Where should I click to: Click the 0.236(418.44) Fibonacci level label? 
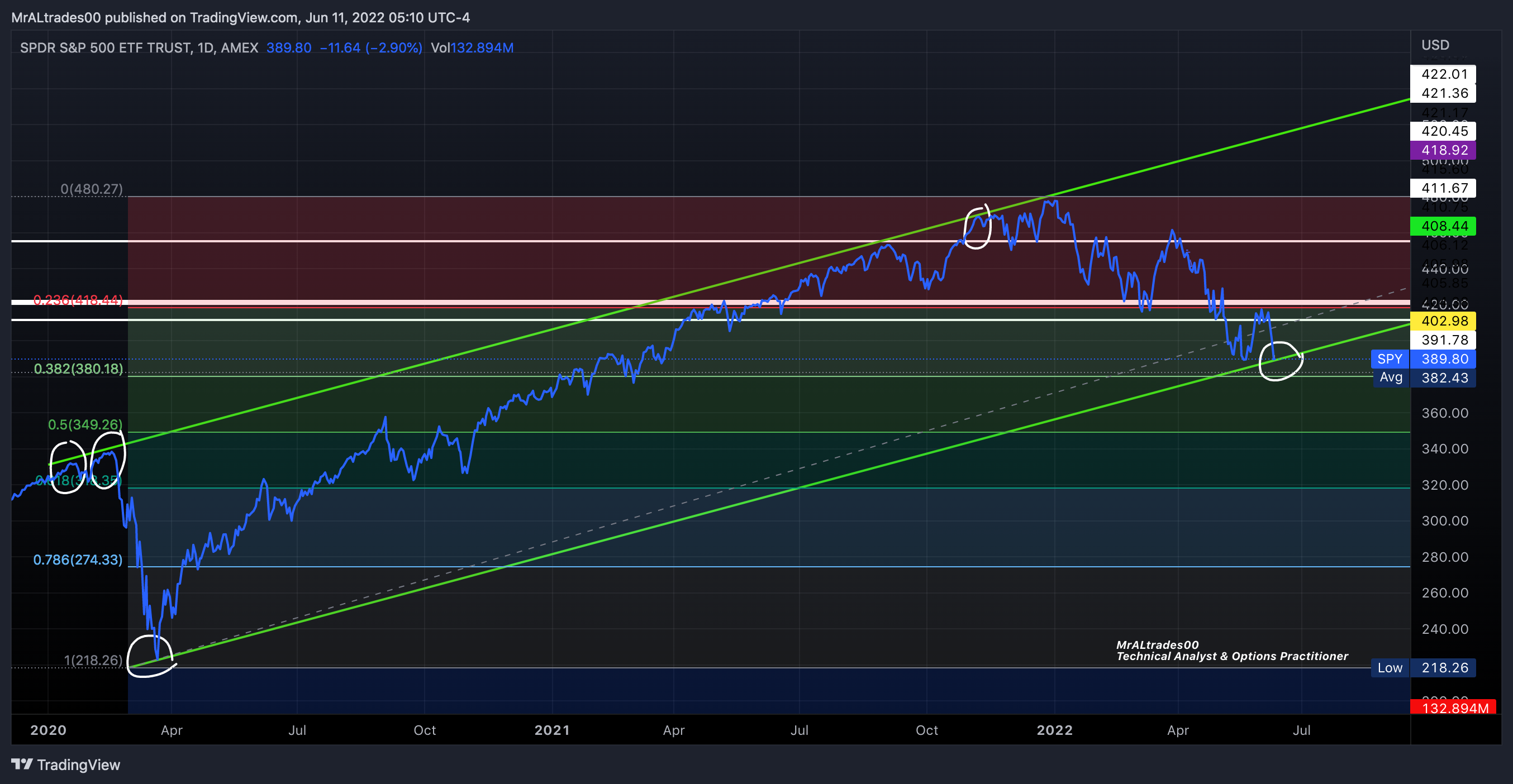pos(78,300)
